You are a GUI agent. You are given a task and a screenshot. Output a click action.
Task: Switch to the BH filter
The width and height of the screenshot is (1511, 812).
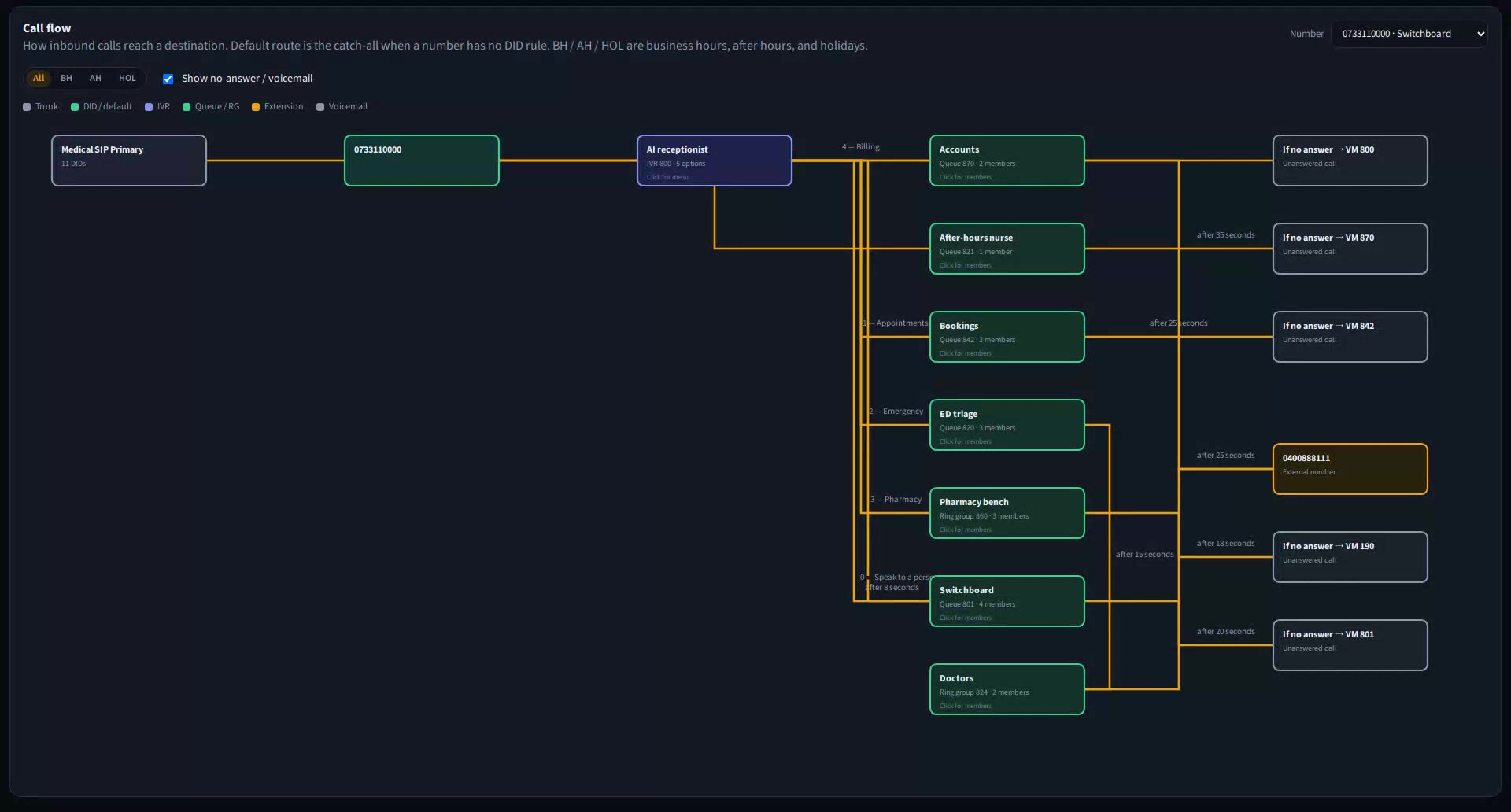coord(66,78)
